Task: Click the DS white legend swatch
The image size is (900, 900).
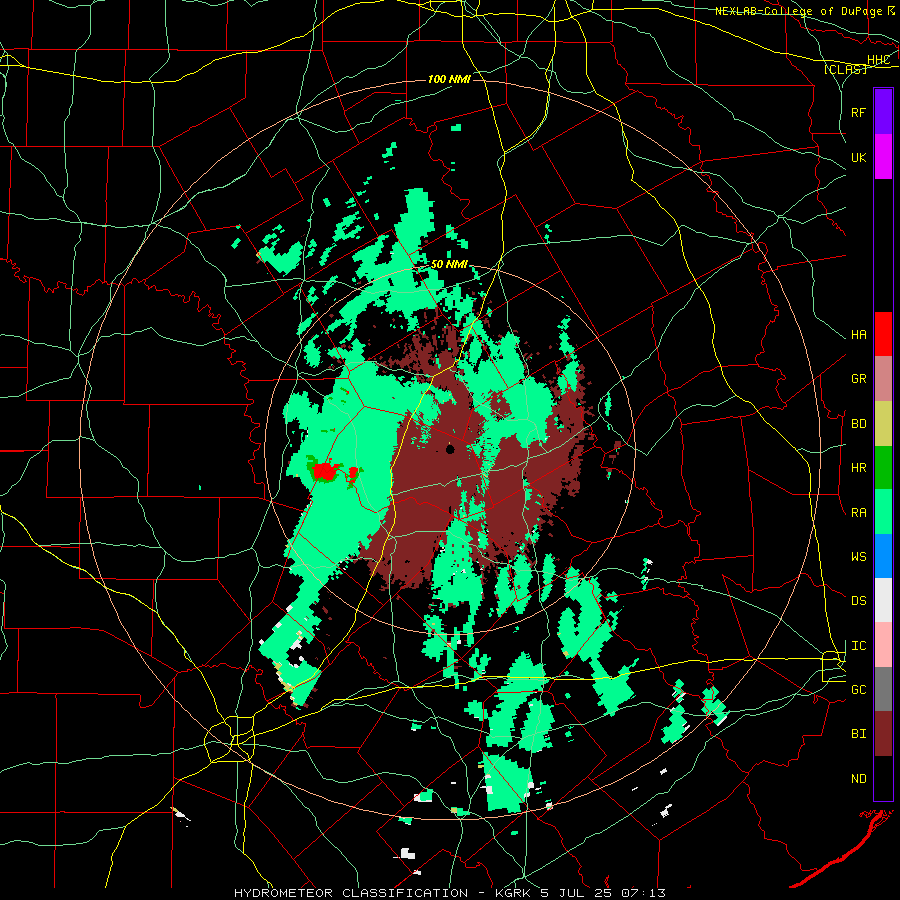Action: pyautogui.click(x=883, y=600)
